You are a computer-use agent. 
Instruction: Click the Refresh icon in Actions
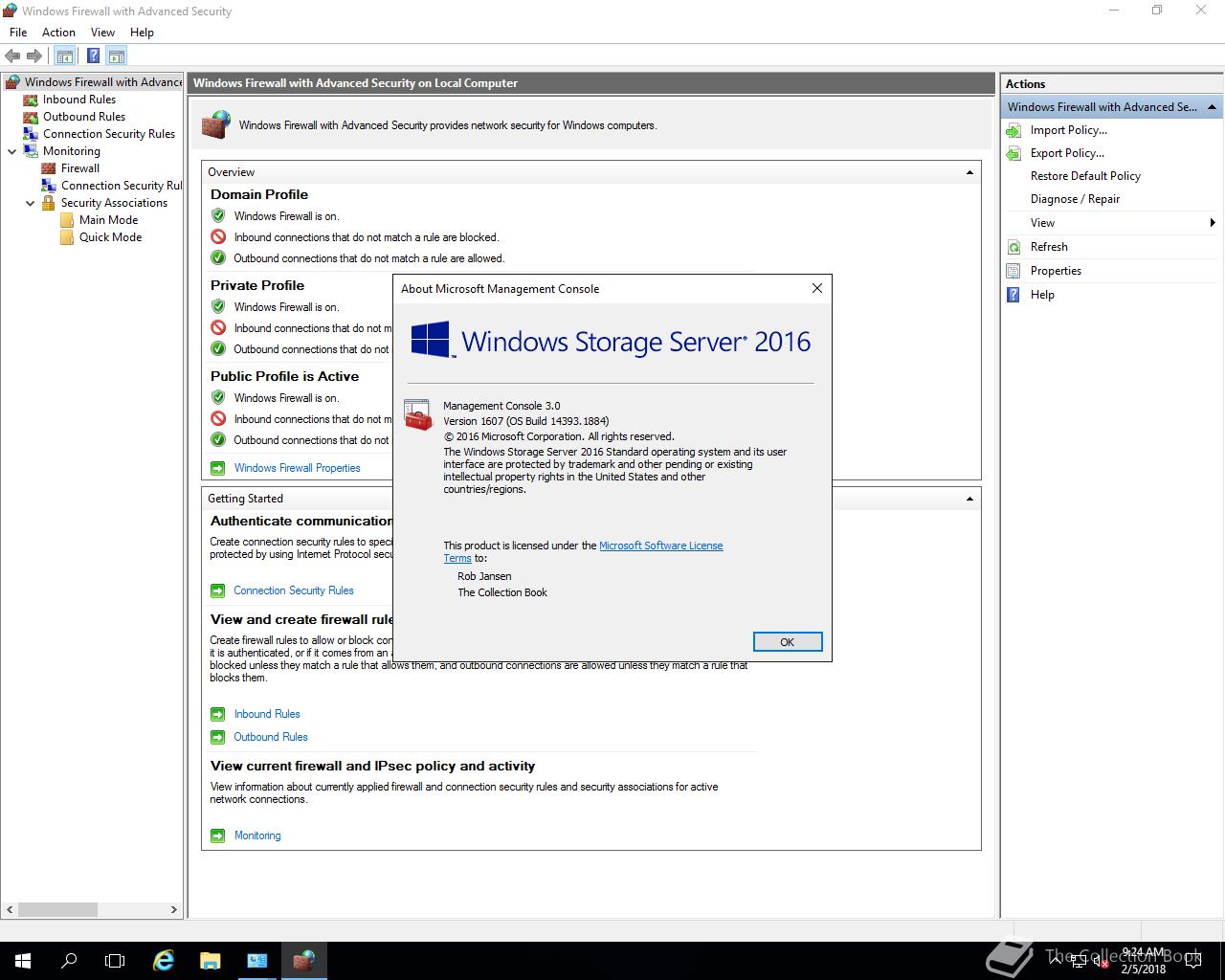(1013, 247)
